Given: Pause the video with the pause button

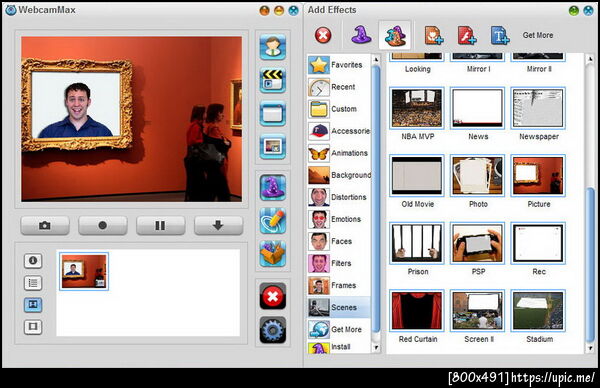Looking at the screenshot, I should point(160,225).
